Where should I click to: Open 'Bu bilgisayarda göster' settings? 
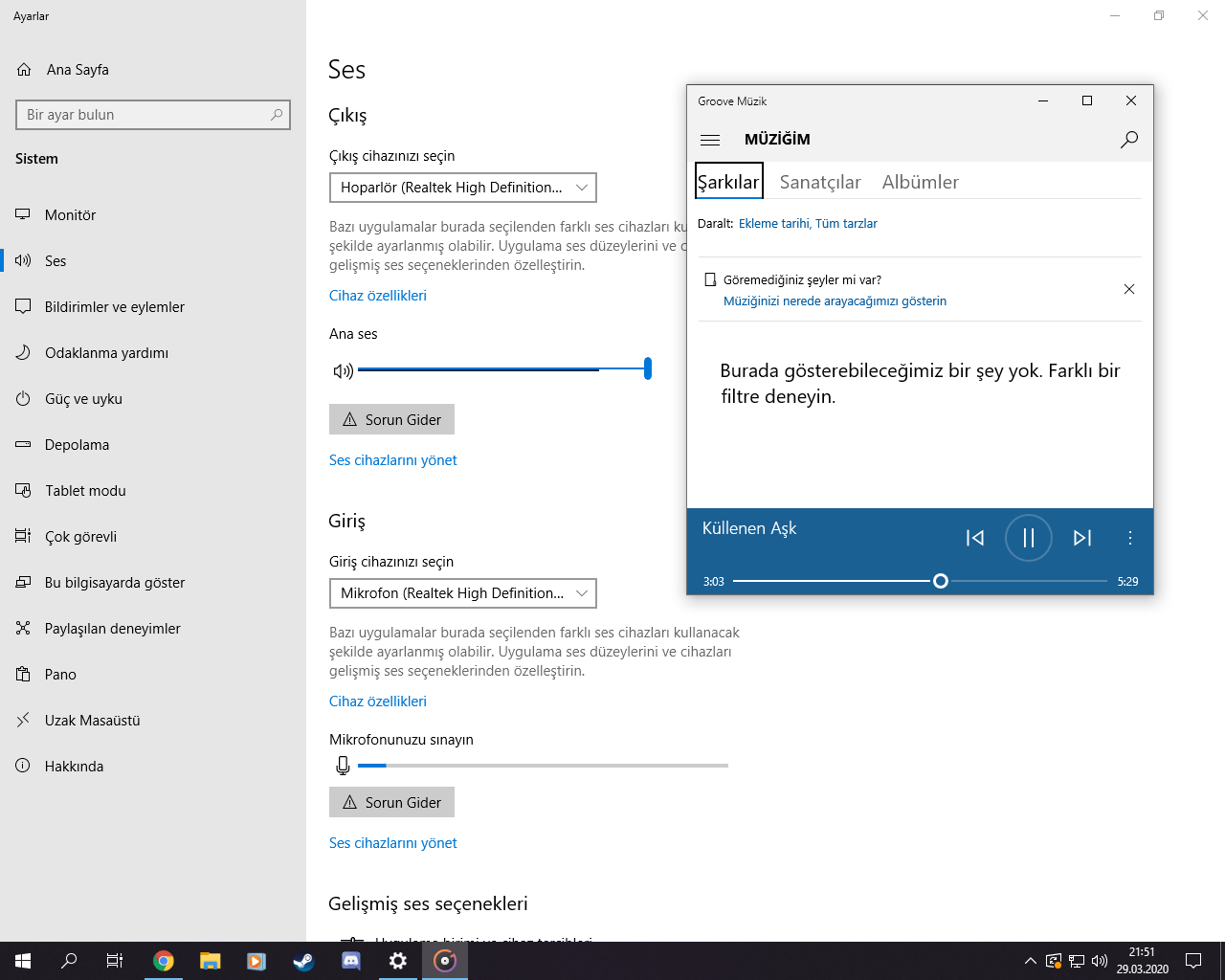click(153, 583)
